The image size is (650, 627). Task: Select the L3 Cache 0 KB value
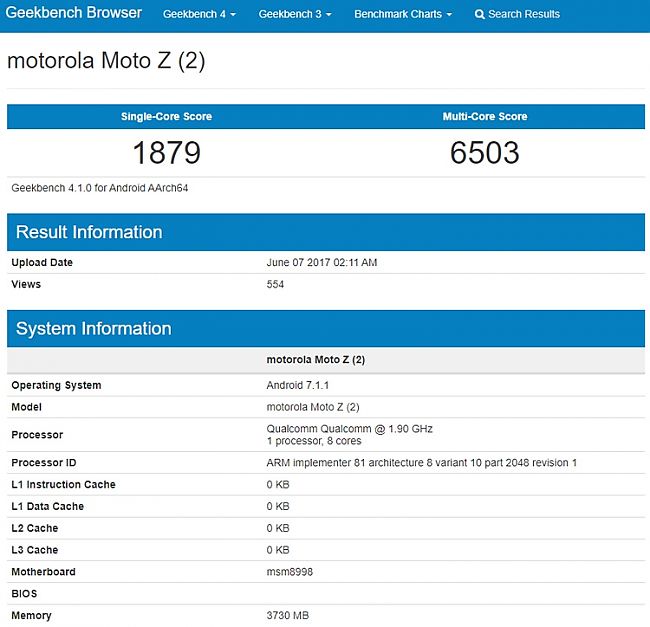[x=278, y=550]
